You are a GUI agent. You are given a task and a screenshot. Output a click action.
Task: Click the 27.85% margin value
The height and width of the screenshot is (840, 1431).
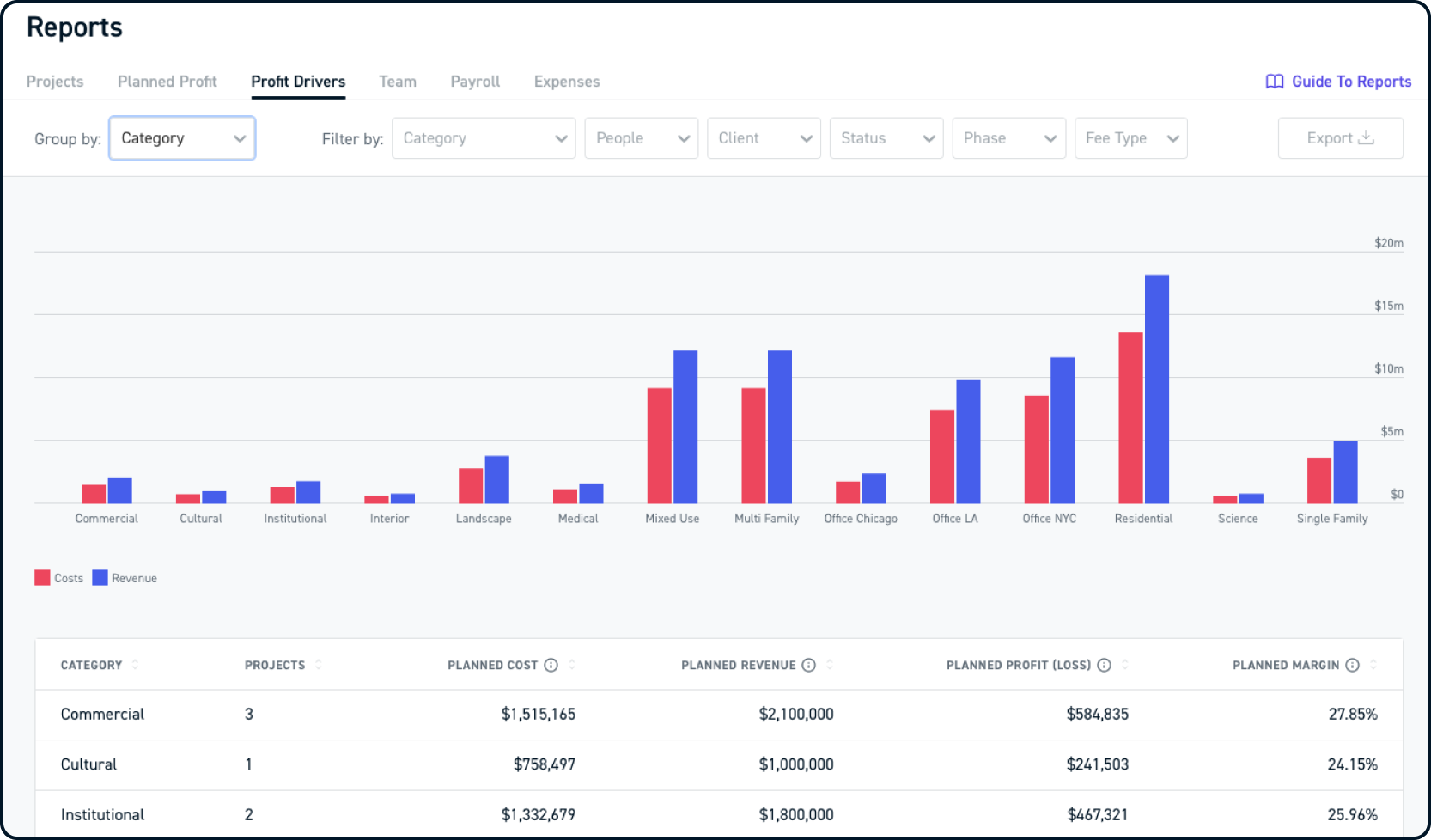[1353, 715]
